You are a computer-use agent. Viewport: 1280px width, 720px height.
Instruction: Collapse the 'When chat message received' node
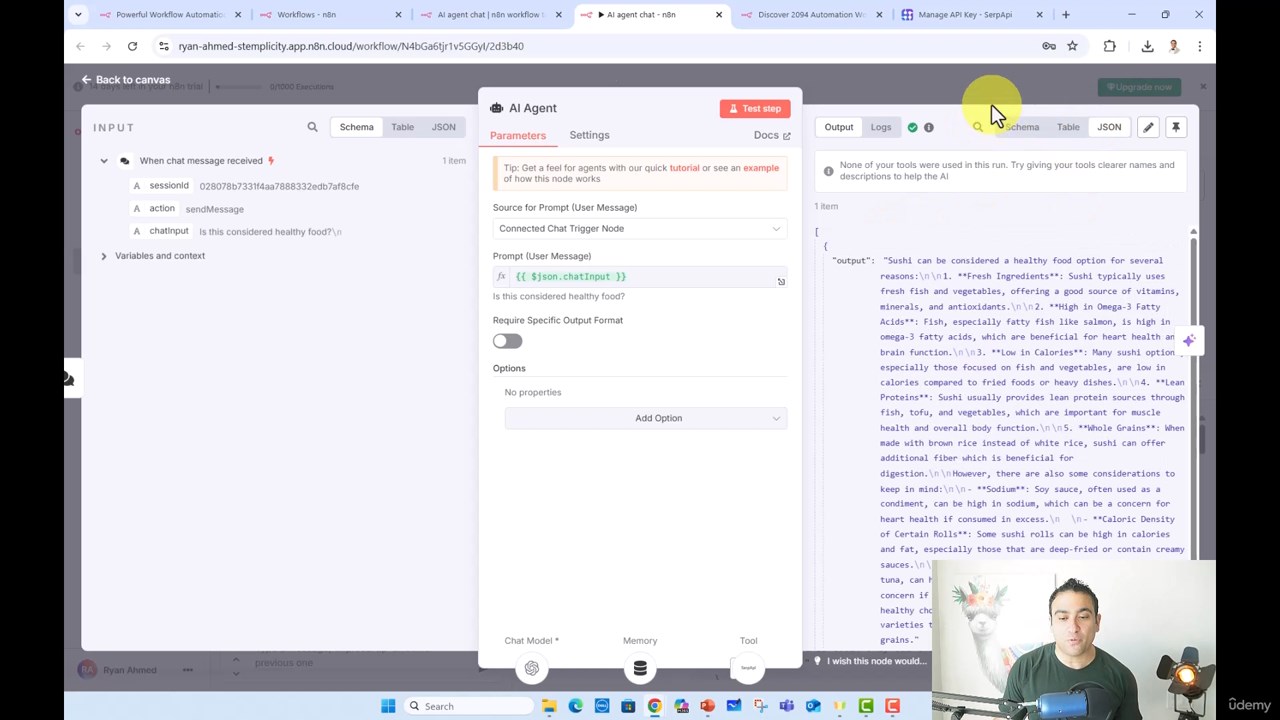[x=104, y=161]
